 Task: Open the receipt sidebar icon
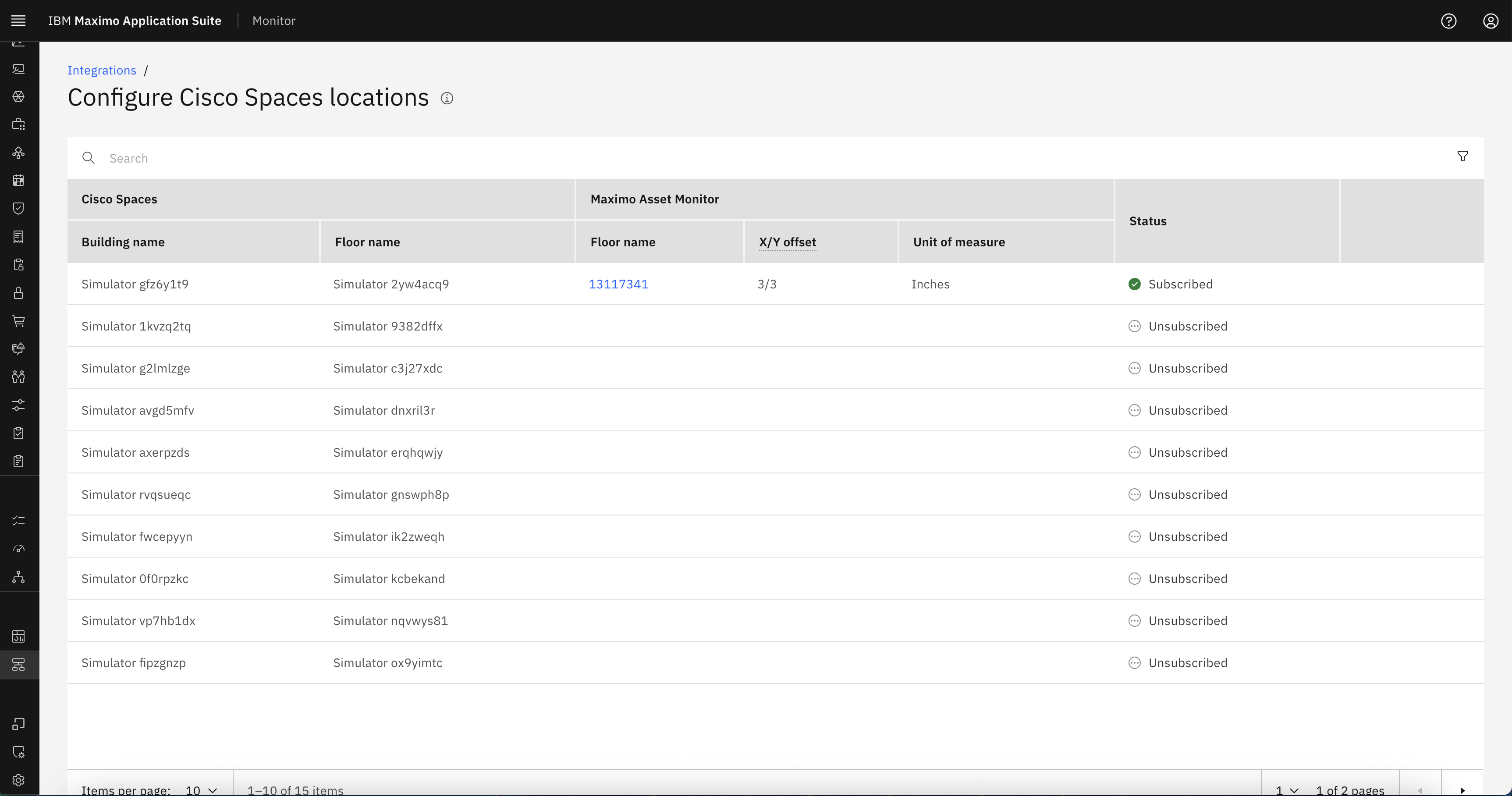pos(19,237)
